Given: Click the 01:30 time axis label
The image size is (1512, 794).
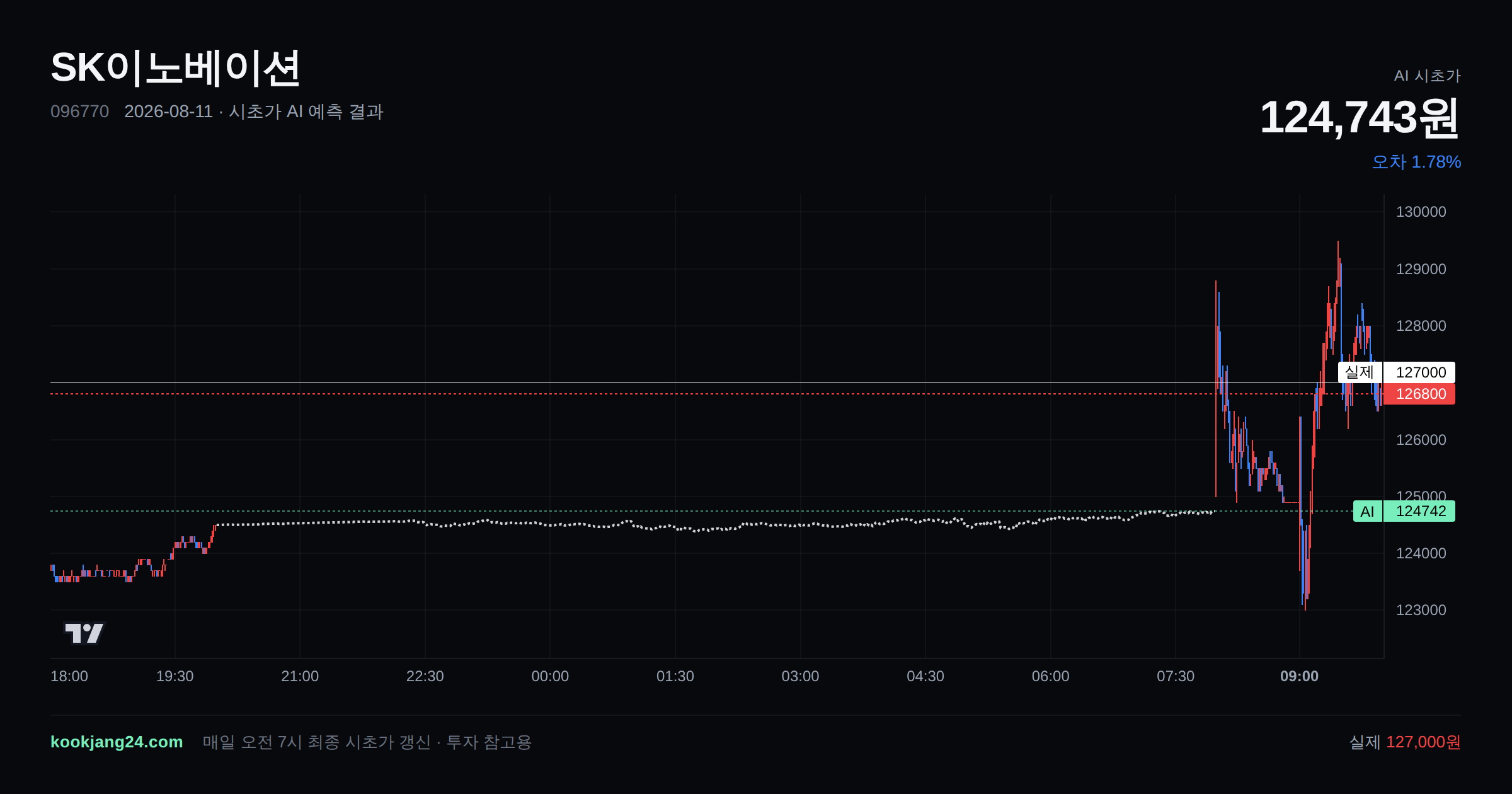Looking at the screenshot, I should pos(675,676).
